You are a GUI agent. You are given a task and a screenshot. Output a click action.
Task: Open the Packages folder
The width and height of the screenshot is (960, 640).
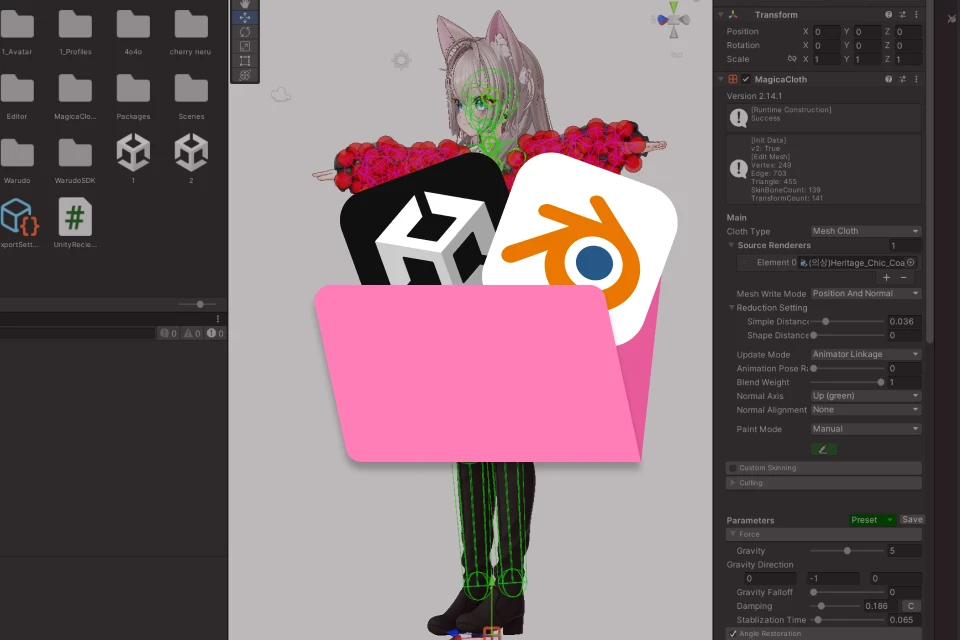point(133,97)
